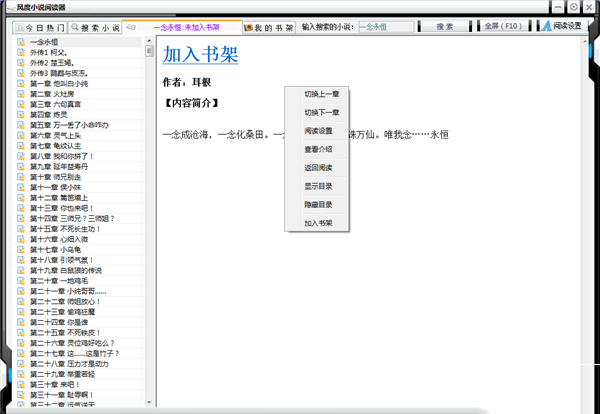The image size is (600, 414).
Task: Click the chapter list scrollbar thumb
Action: point(149,51)
